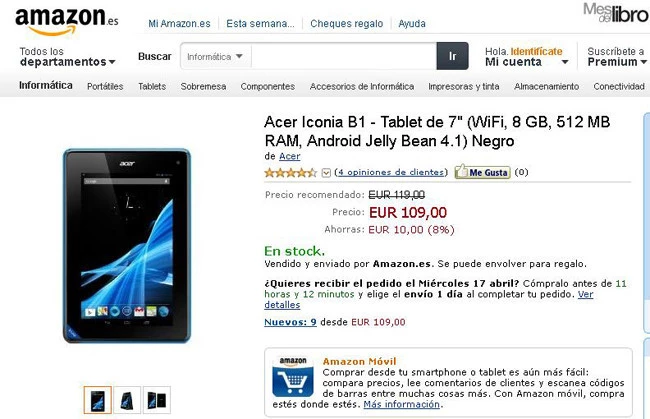Click the Mes del libro banner logo
The width and height of the screenshot is (650, 419).
click(x=616, y=13)
